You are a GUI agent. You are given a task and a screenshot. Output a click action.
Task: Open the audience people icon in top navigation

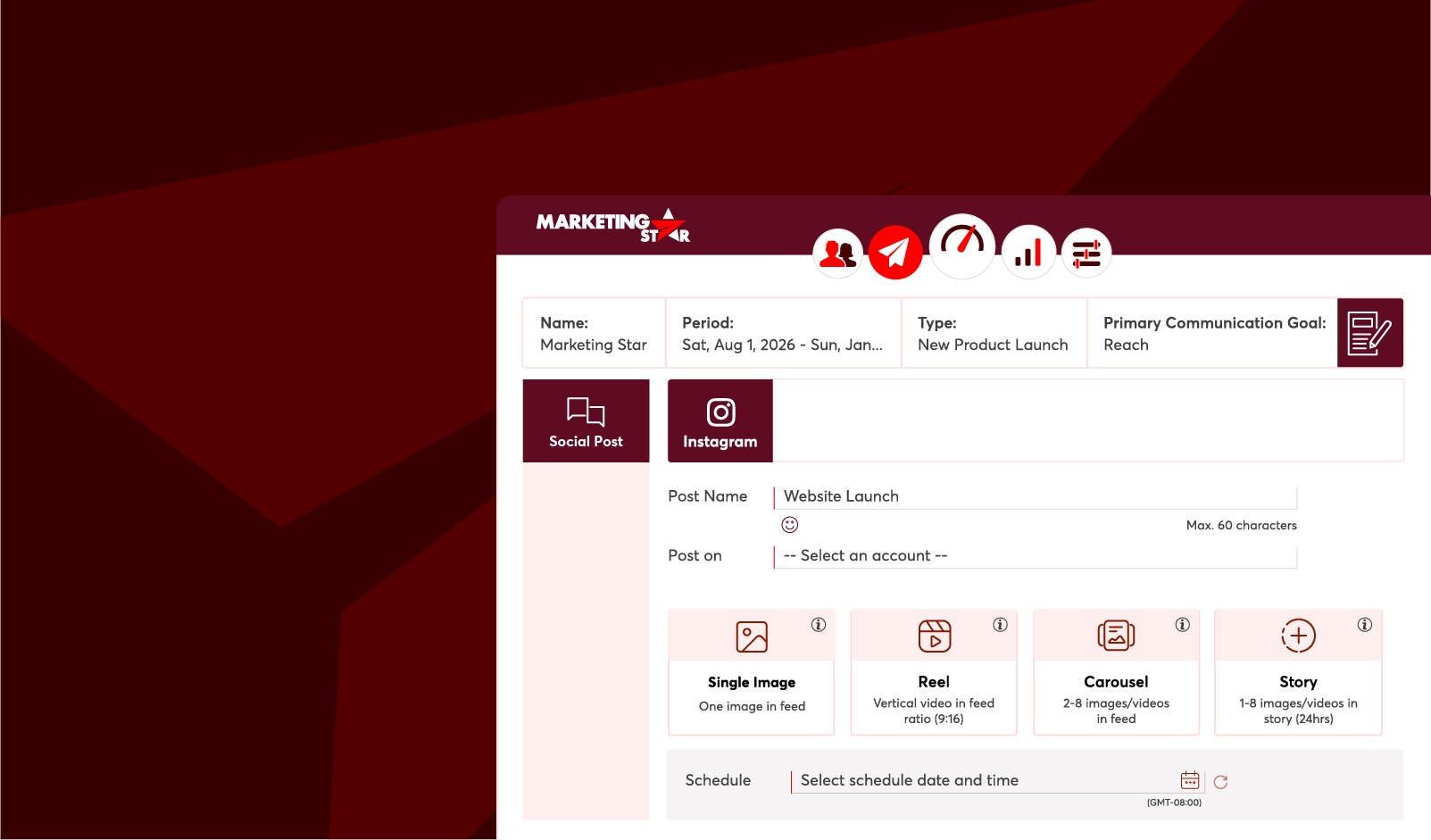click(x=837, y=254)
